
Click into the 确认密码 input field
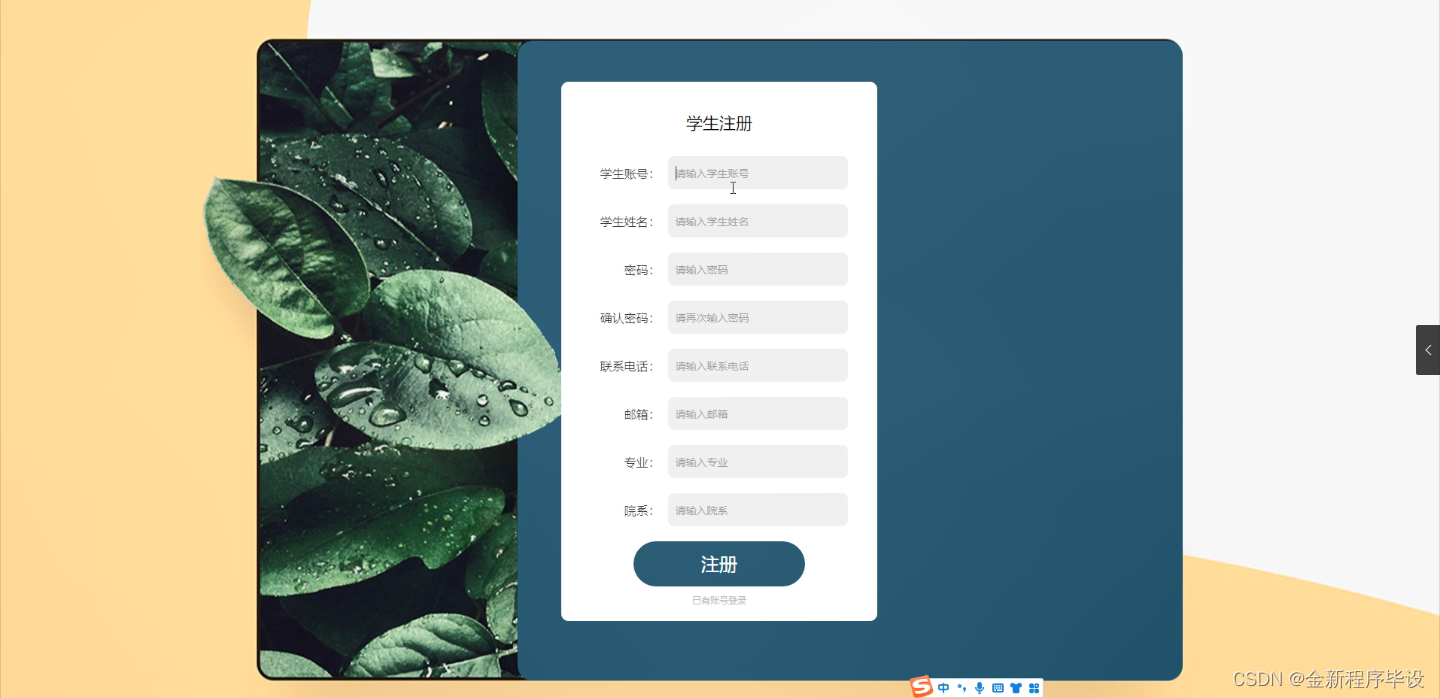point(758,317)
